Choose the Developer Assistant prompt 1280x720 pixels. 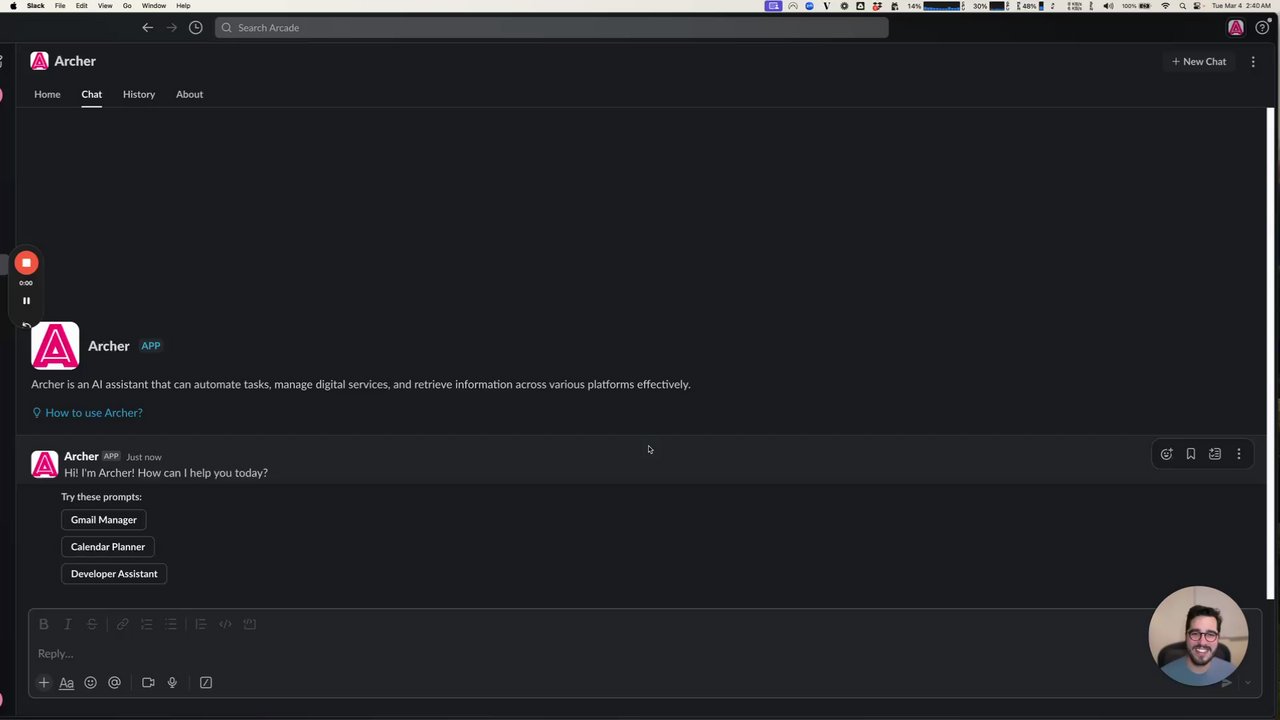tap(114, 574)
